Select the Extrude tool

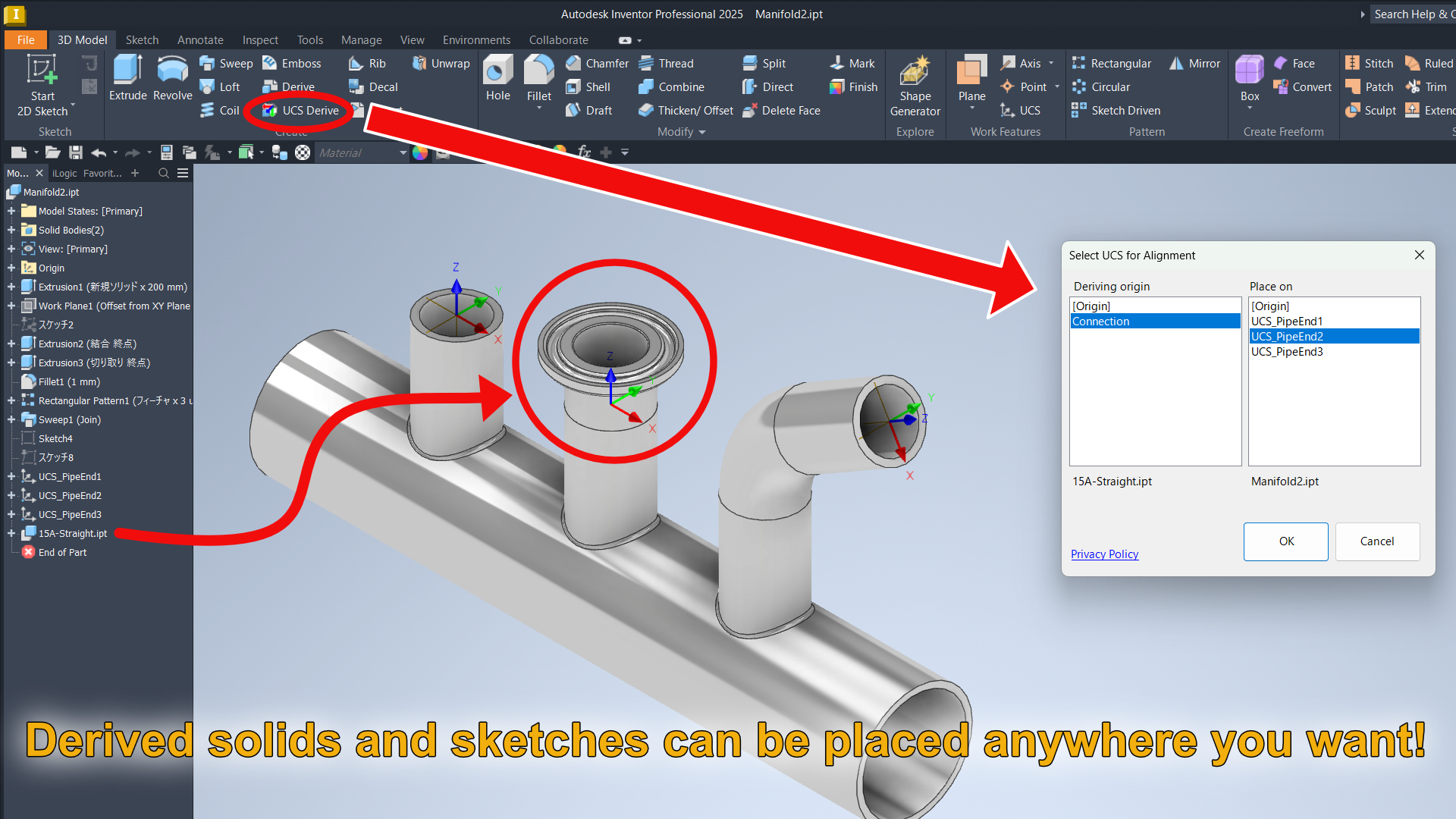pyautogui.click(x=127, y=77)
